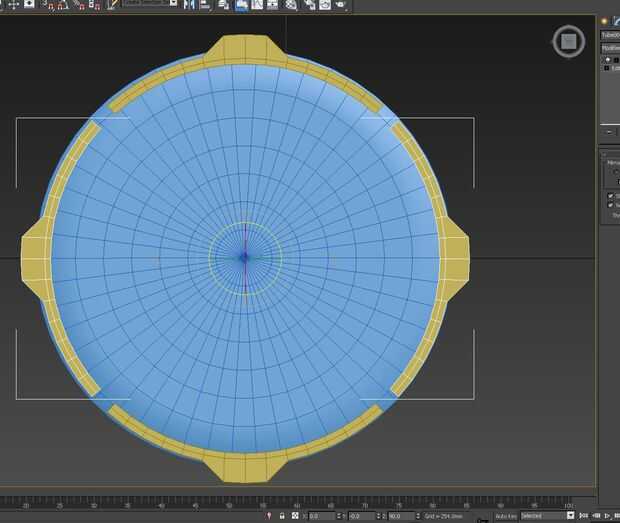Viewport: 620px width, 523px height.
Task: Open the Named Selection Sets dropdown
Action: (x=150, y=4)
